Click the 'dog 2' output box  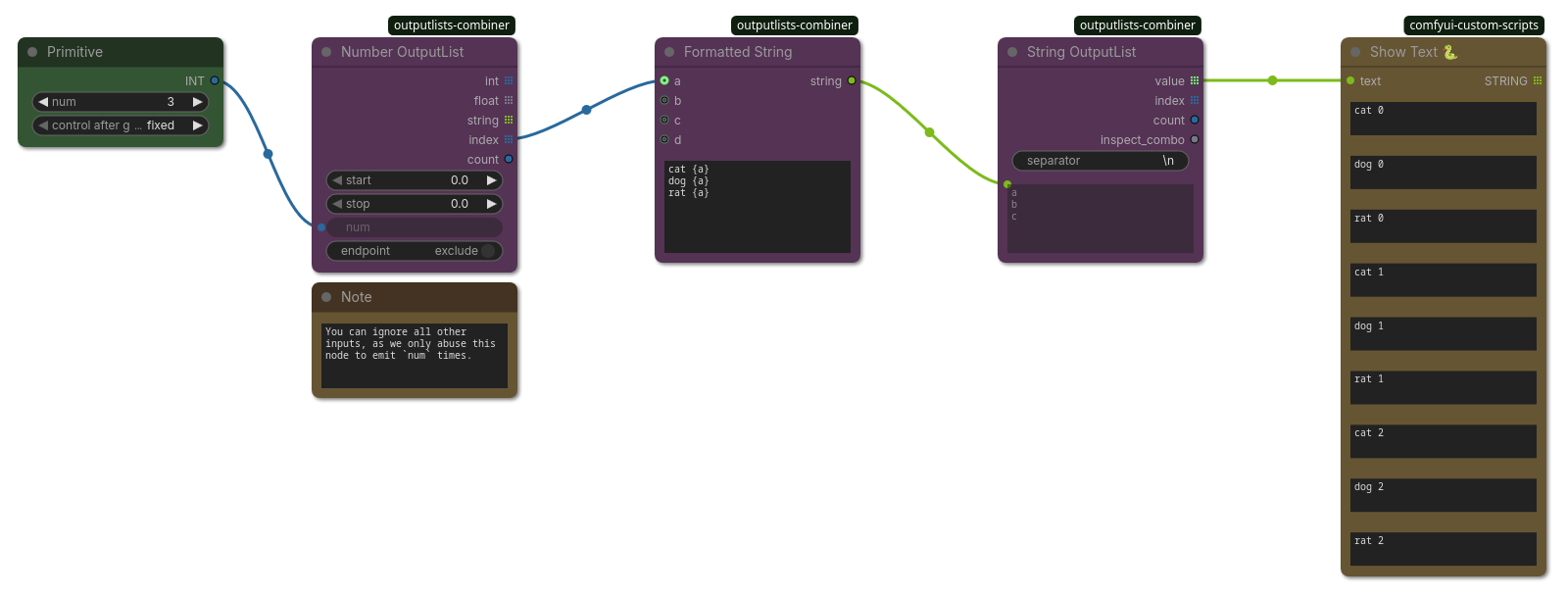tap(1444, 495)
